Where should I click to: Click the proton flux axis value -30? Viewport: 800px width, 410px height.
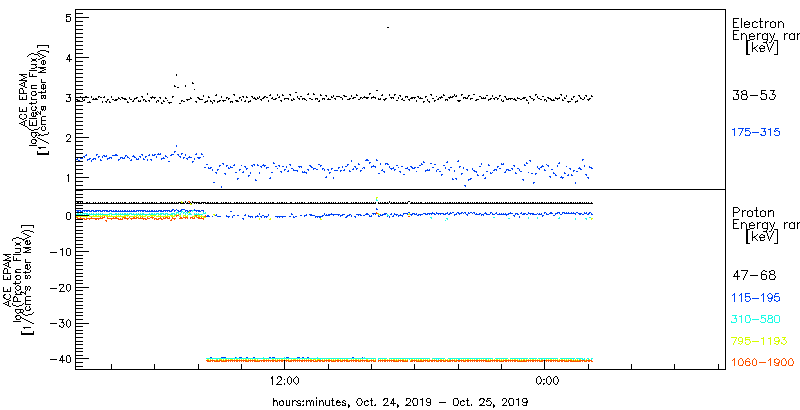pyautogui.click(x=60, y=323)
